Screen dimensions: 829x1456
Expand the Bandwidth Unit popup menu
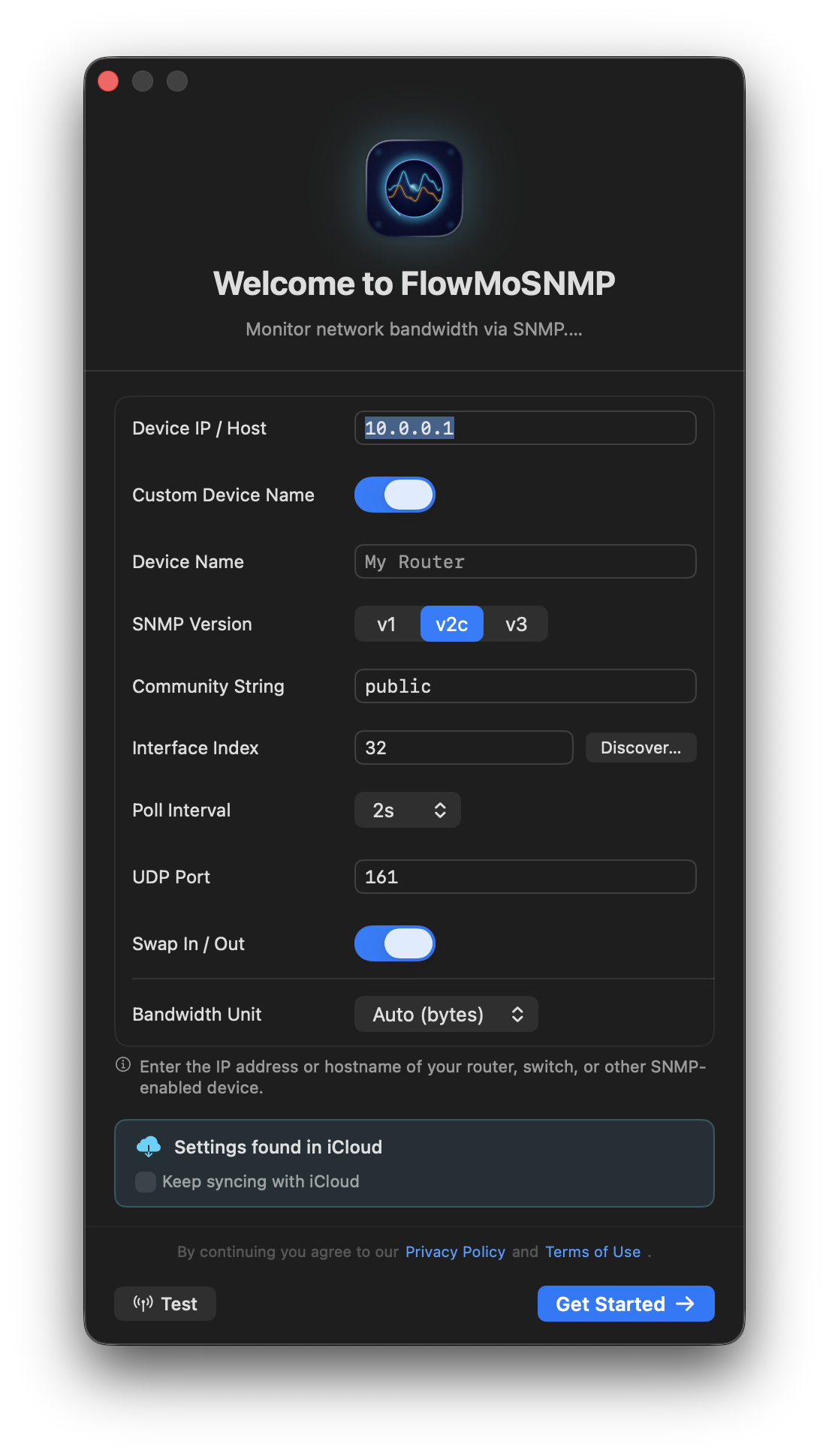click(x=446, y=1015)
